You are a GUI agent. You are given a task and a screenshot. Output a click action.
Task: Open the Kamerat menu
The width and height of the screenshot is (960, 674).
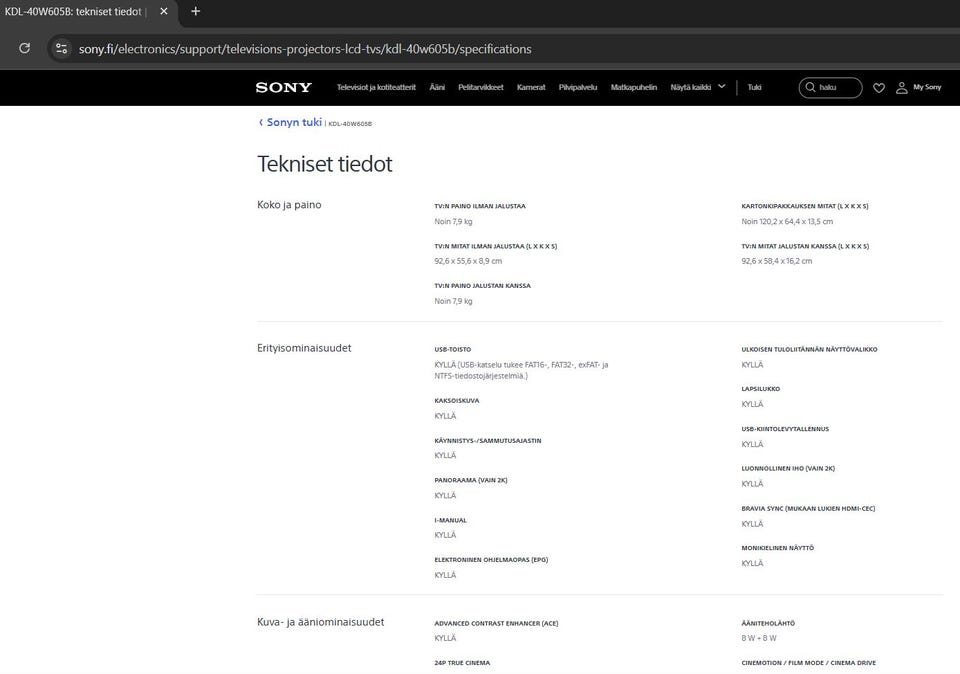531,87
